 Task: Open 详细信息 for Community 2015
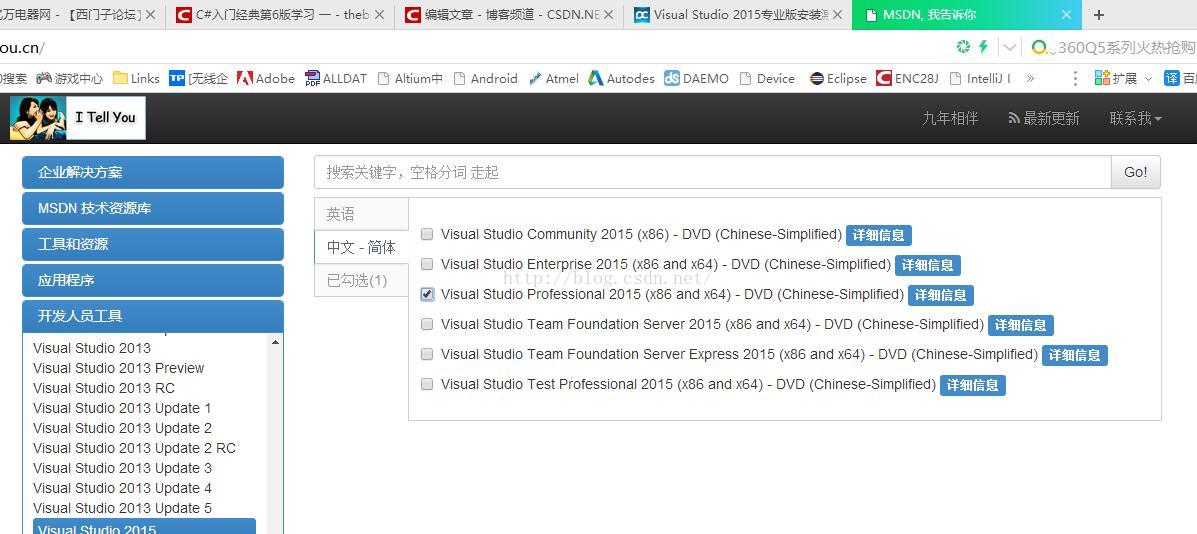[x=879, y=235]
